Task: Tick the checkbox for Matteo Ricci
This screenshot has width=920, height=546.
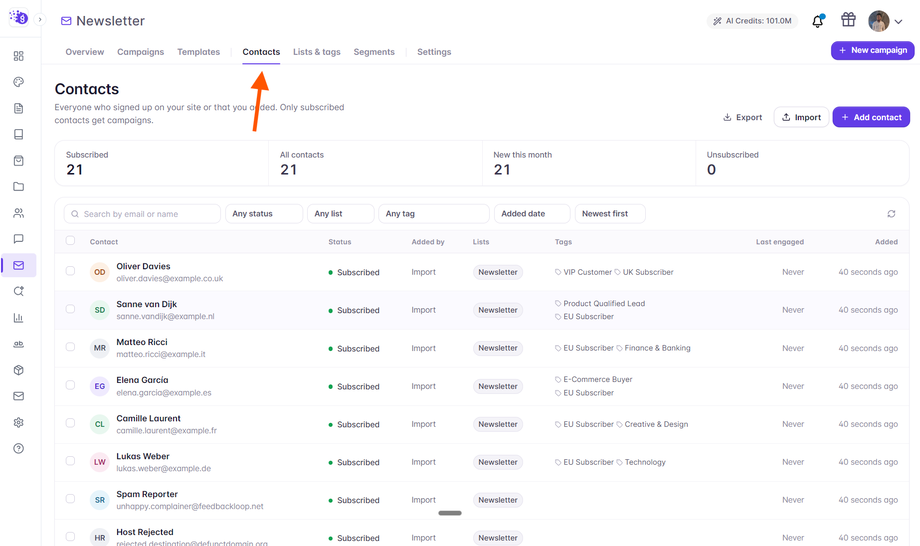Action: pos(70,347)
